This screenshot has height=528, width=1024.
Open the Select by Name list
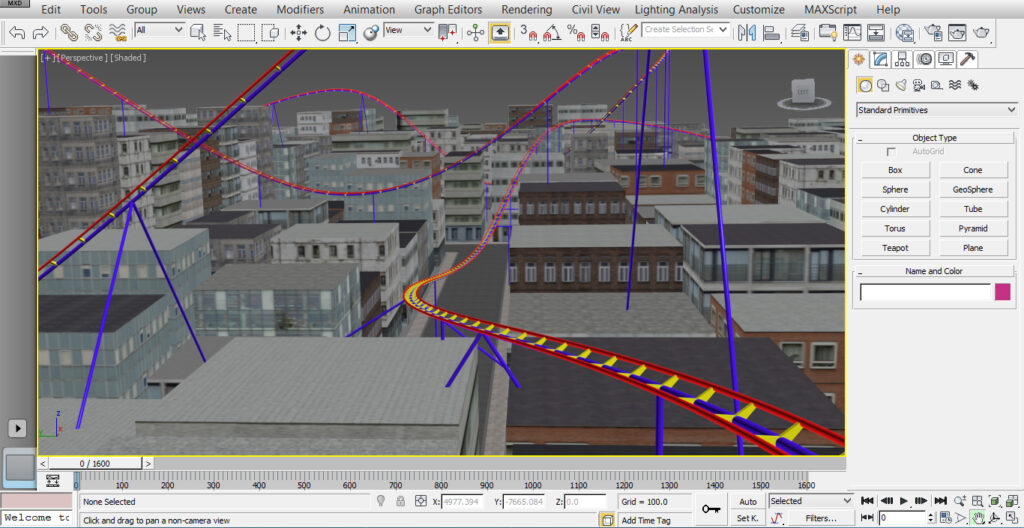222,32
